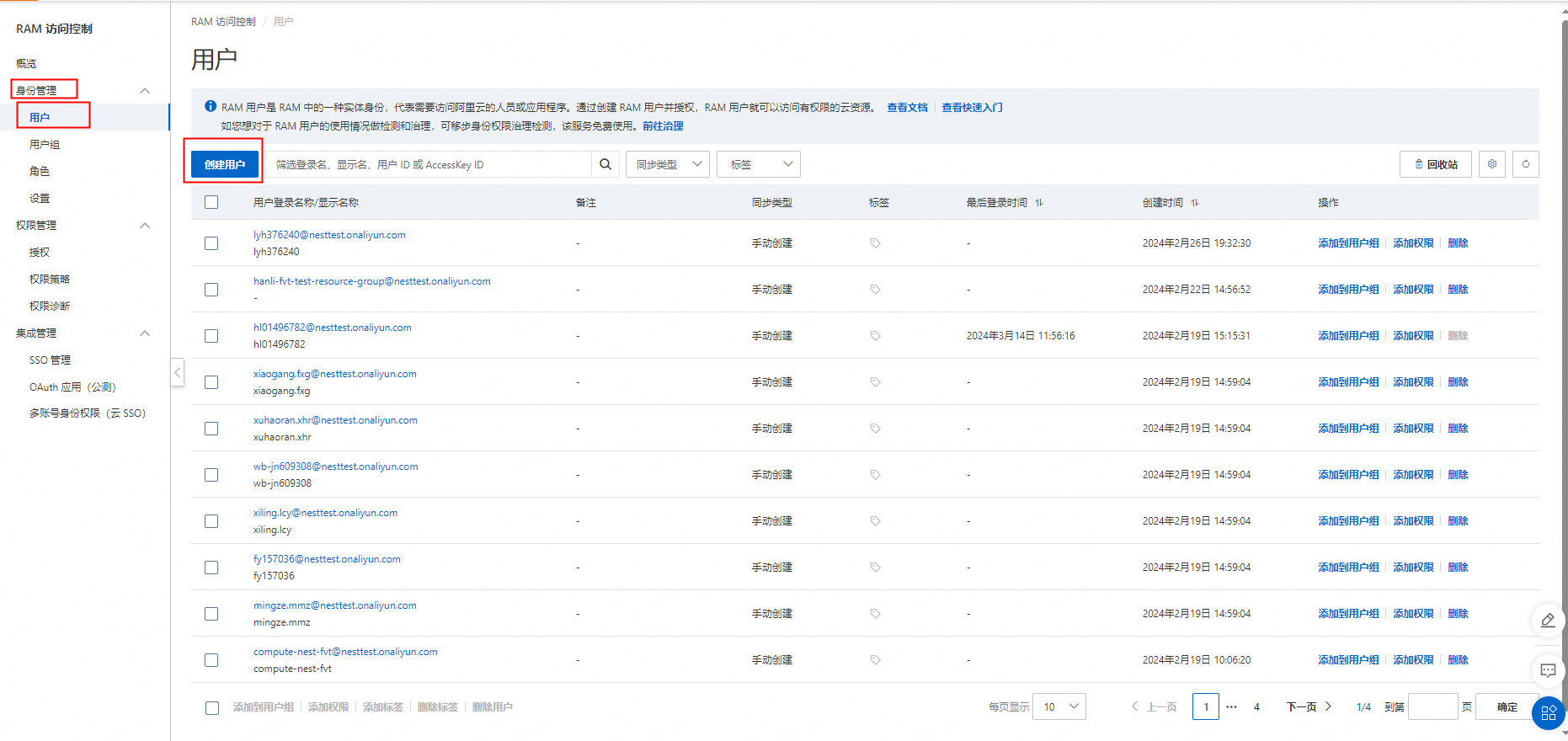The image size is (1568, 741).
Task: Toggle the bottom bulk-select checkbox
Action: (x=212, y=708)
